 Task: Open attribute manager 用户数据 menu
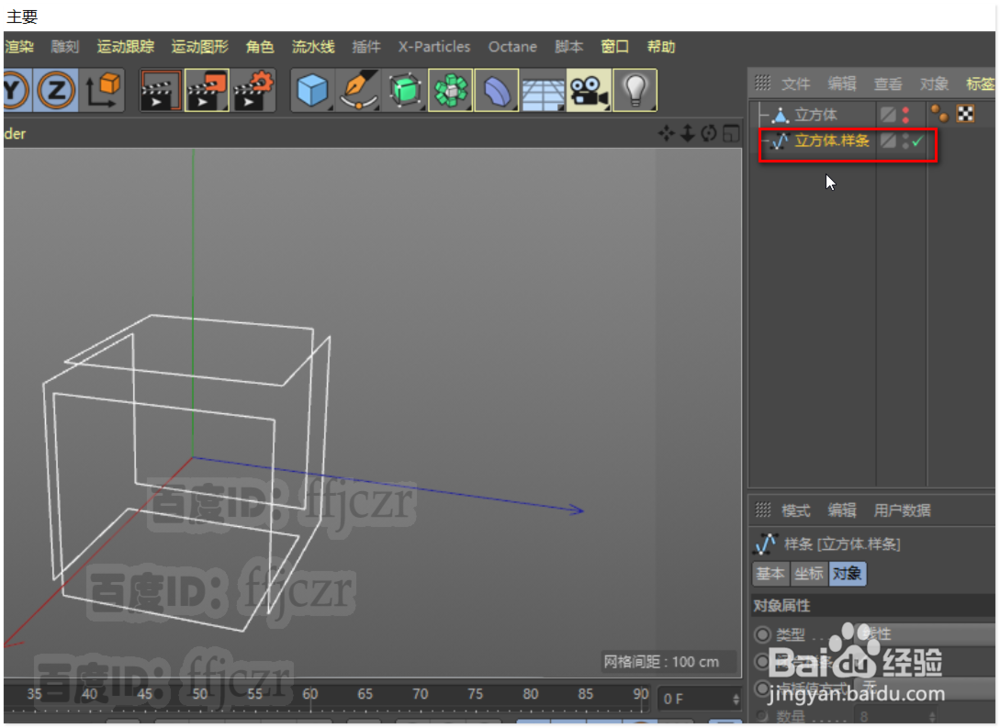(902, 510)
